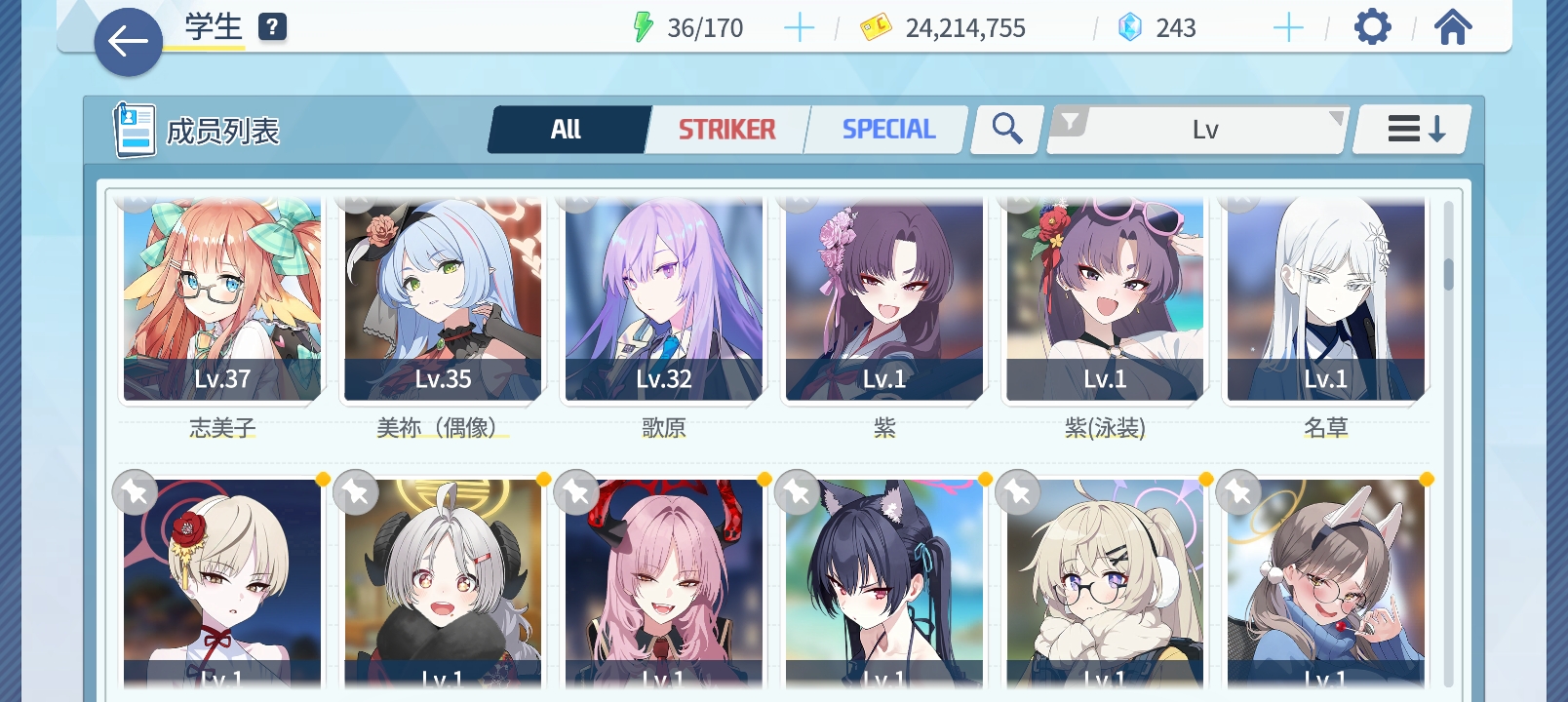Image resolution: width=1568 pixels, height=702 pixels.
Task: Return to the home screen via the house icon
Action: click(x=1453, y=27)
